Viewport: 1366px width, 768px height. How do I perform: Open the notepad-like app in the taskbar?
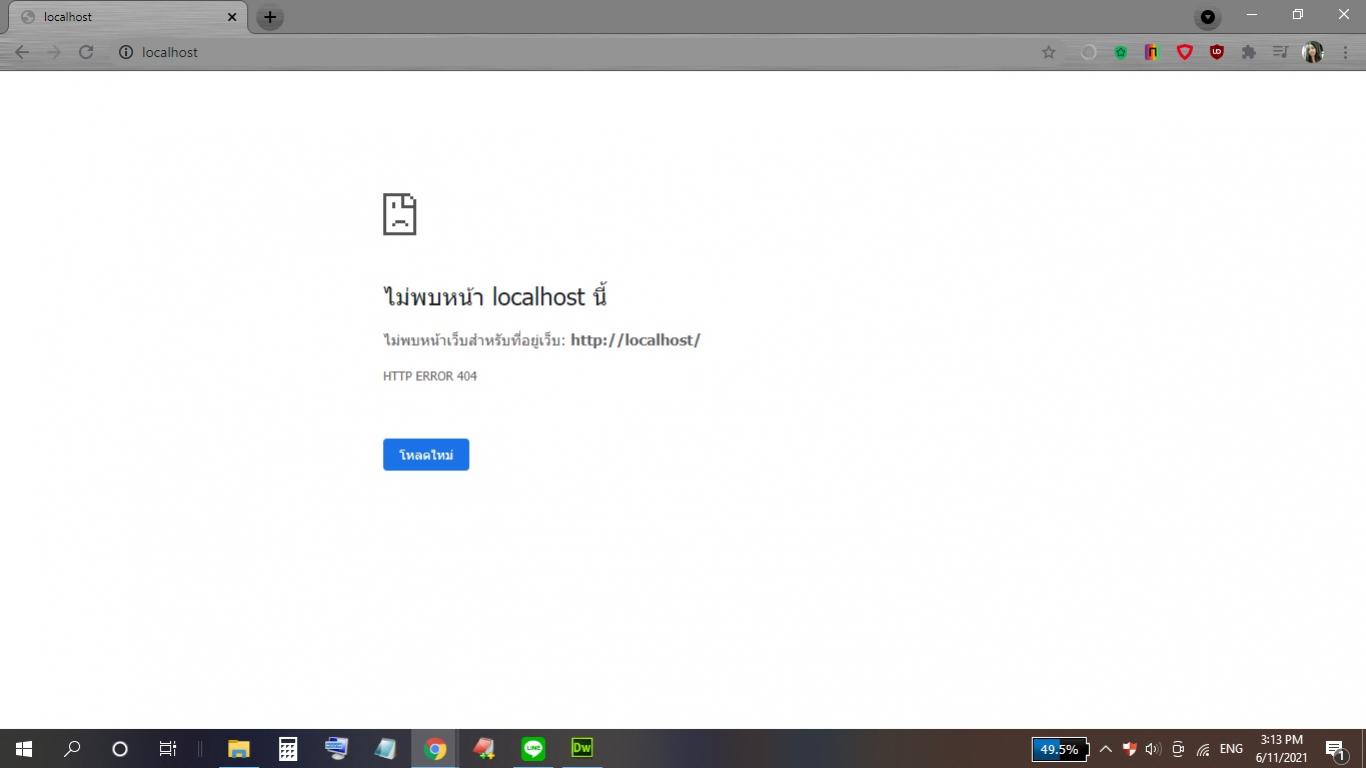click(x=385, y=748)
